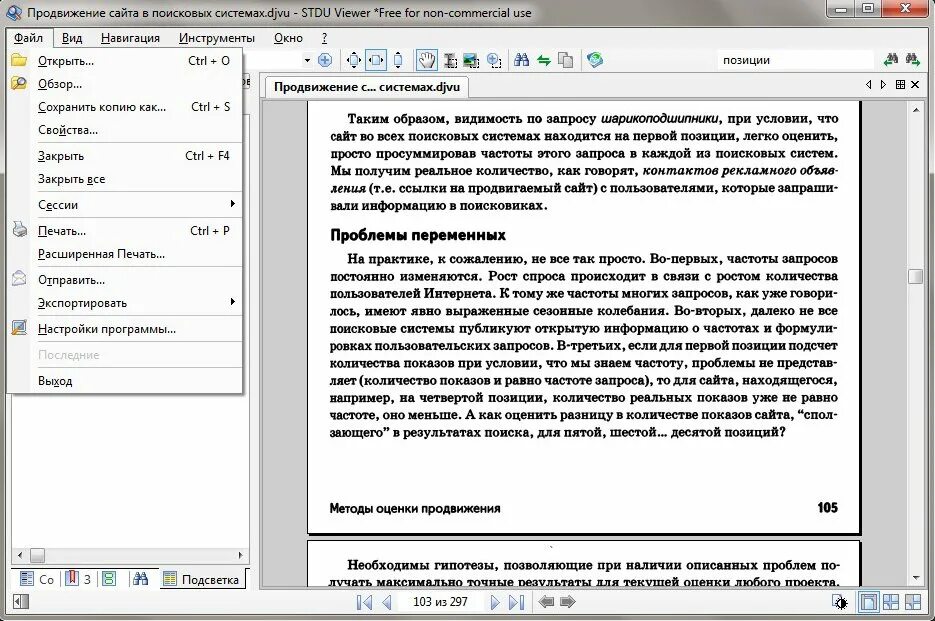Choose 'Печать...' from the File menu

point(125,231)
